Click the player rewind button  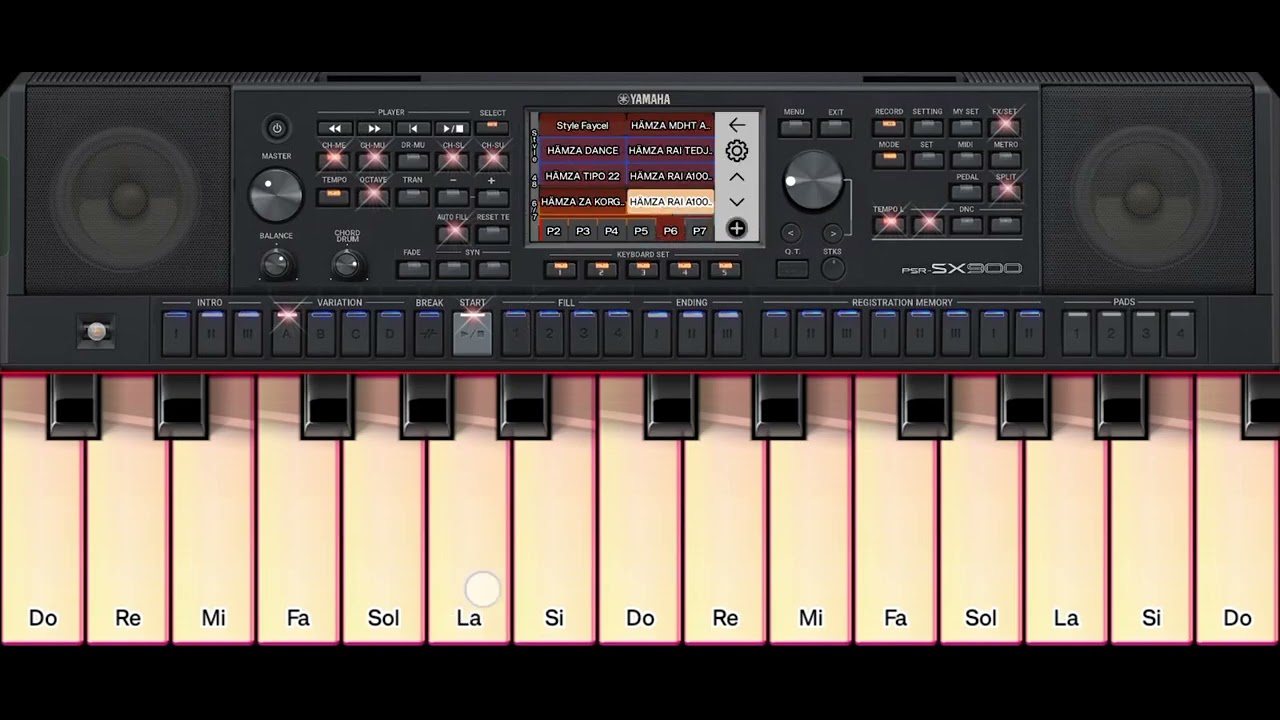tap(335, 128)
